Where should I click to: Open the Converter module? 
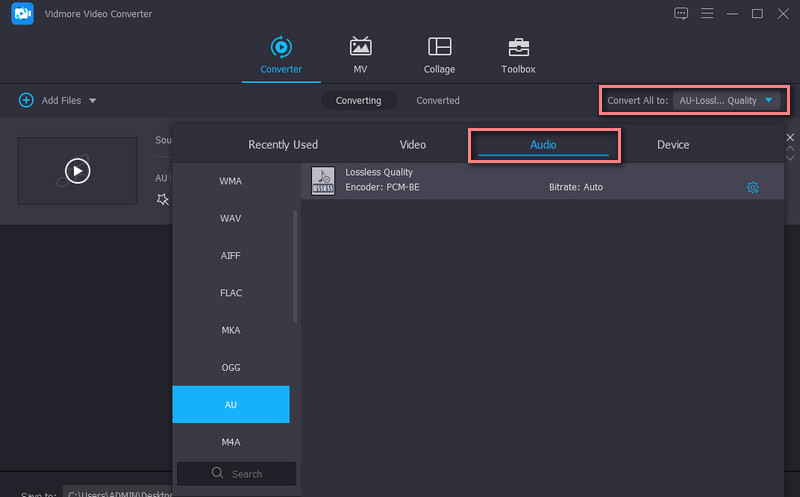(281, 55)
